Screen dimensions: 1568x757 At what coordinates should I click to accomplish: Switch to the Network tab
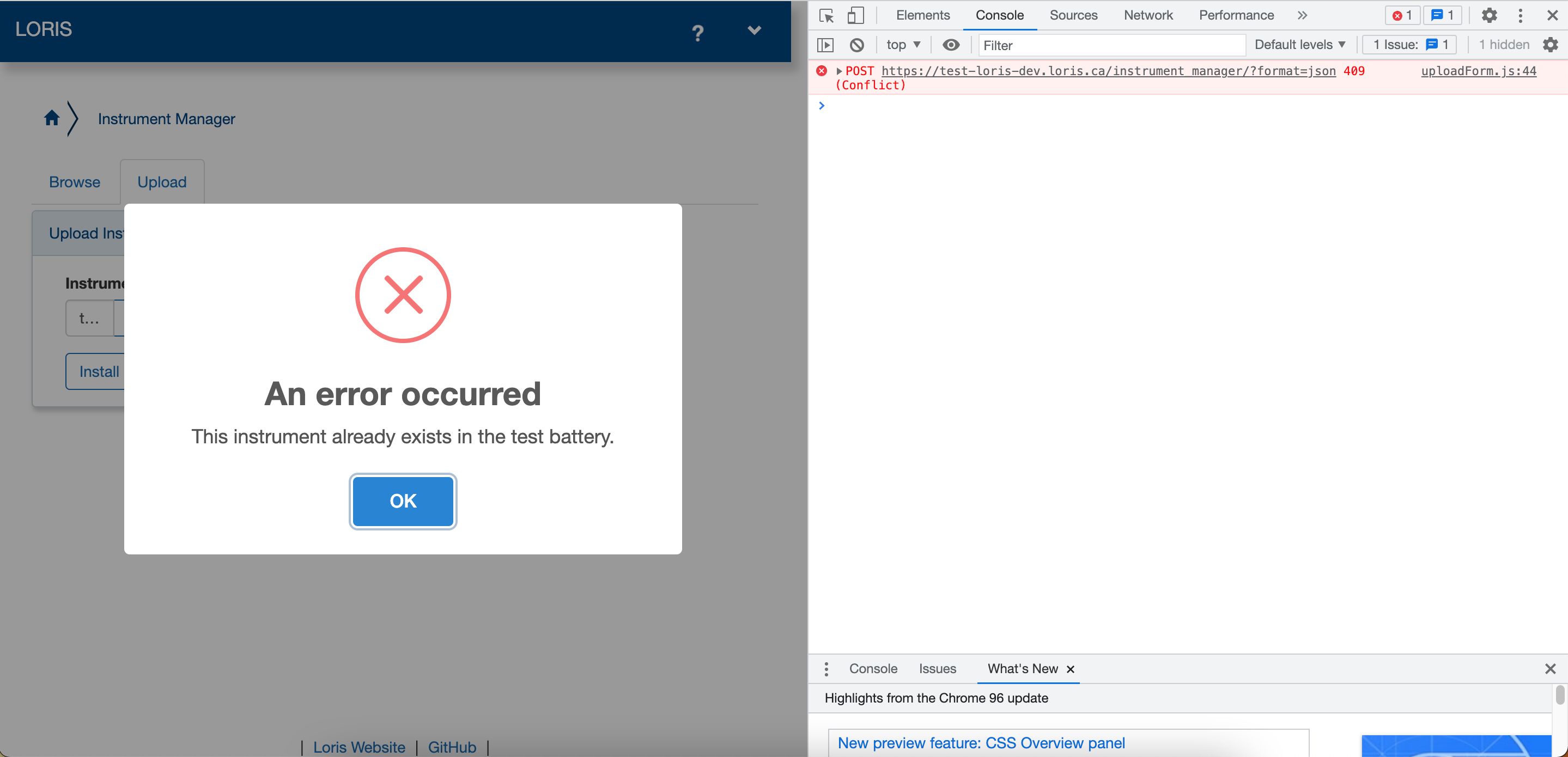click(x=1148, y=15)
